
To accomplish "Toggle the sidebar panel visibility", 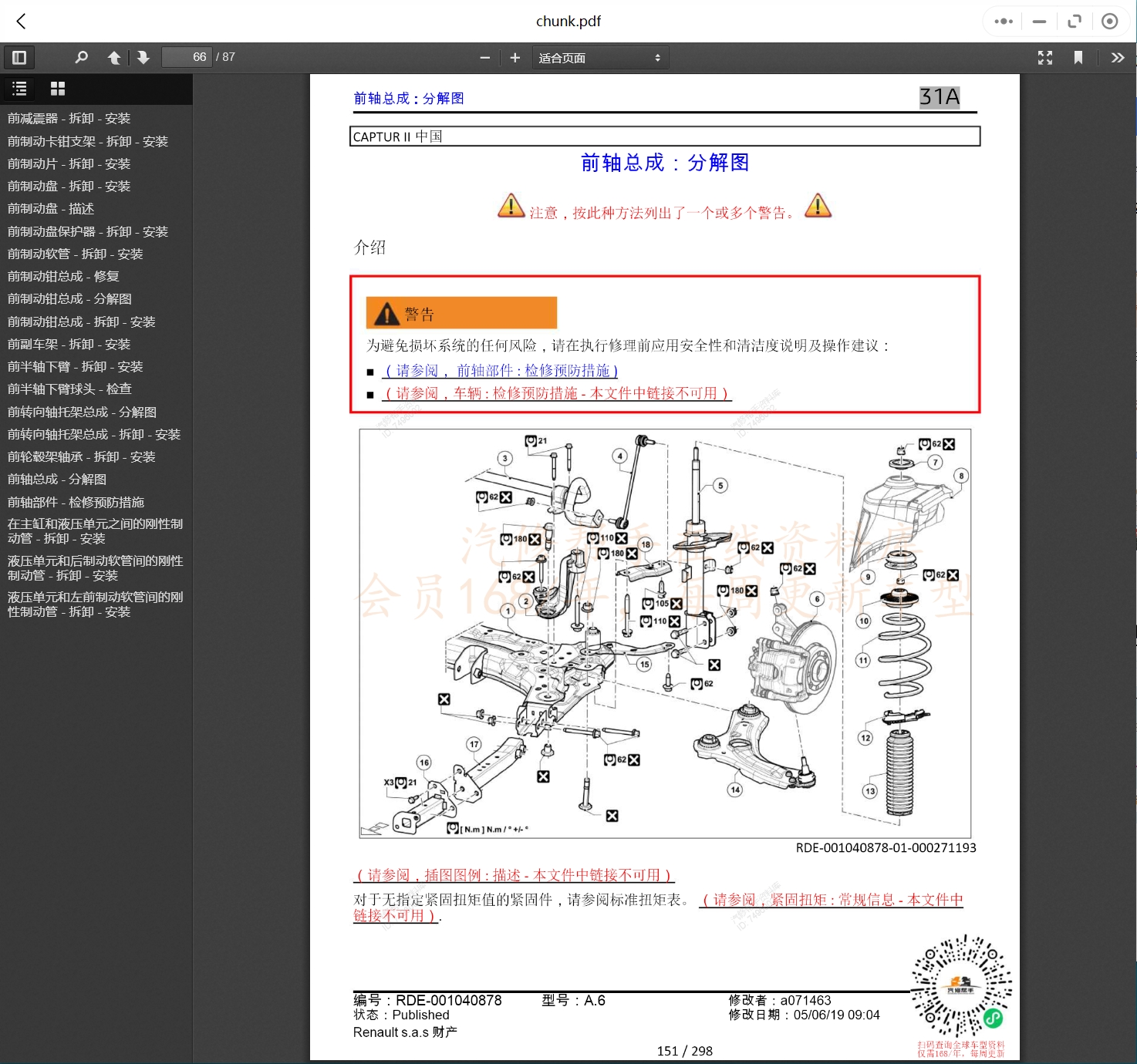I will point(19,57).
